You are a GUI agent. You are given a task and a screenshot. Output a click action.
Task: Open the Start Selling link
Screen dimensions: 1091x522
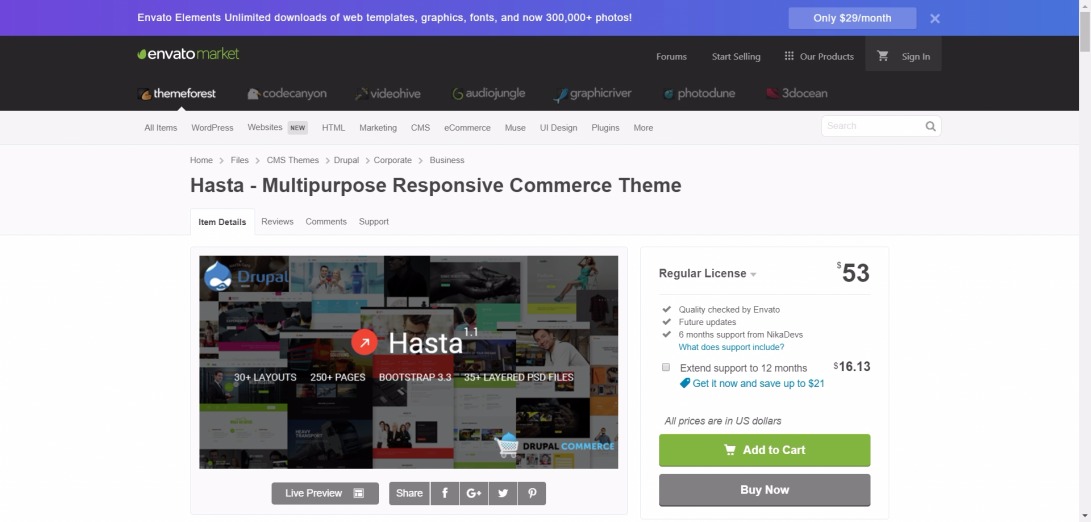(735, 56)
